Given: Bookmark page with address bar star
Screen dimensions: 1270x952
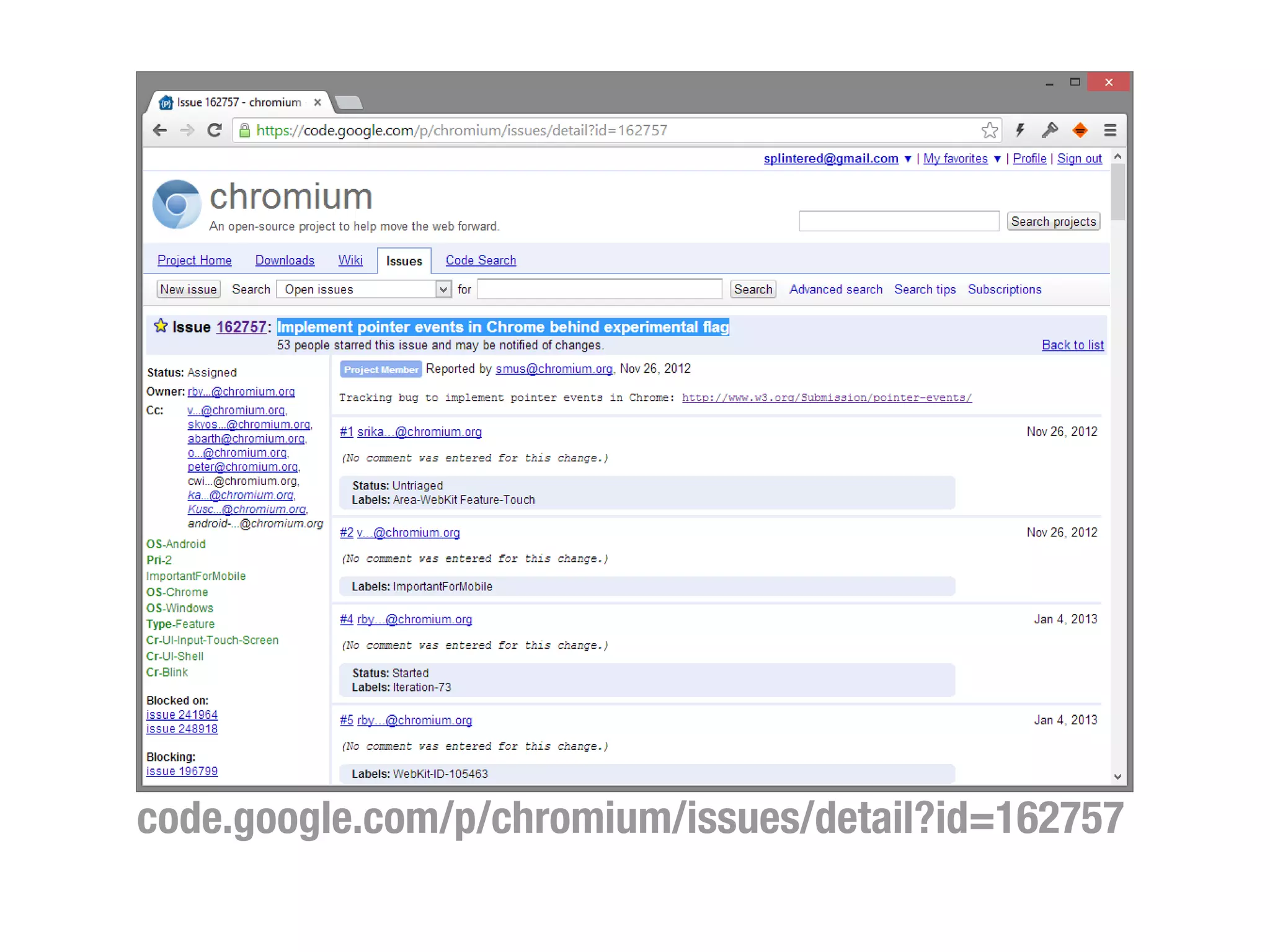Looking at the screenshot, I should click(989, 130).
